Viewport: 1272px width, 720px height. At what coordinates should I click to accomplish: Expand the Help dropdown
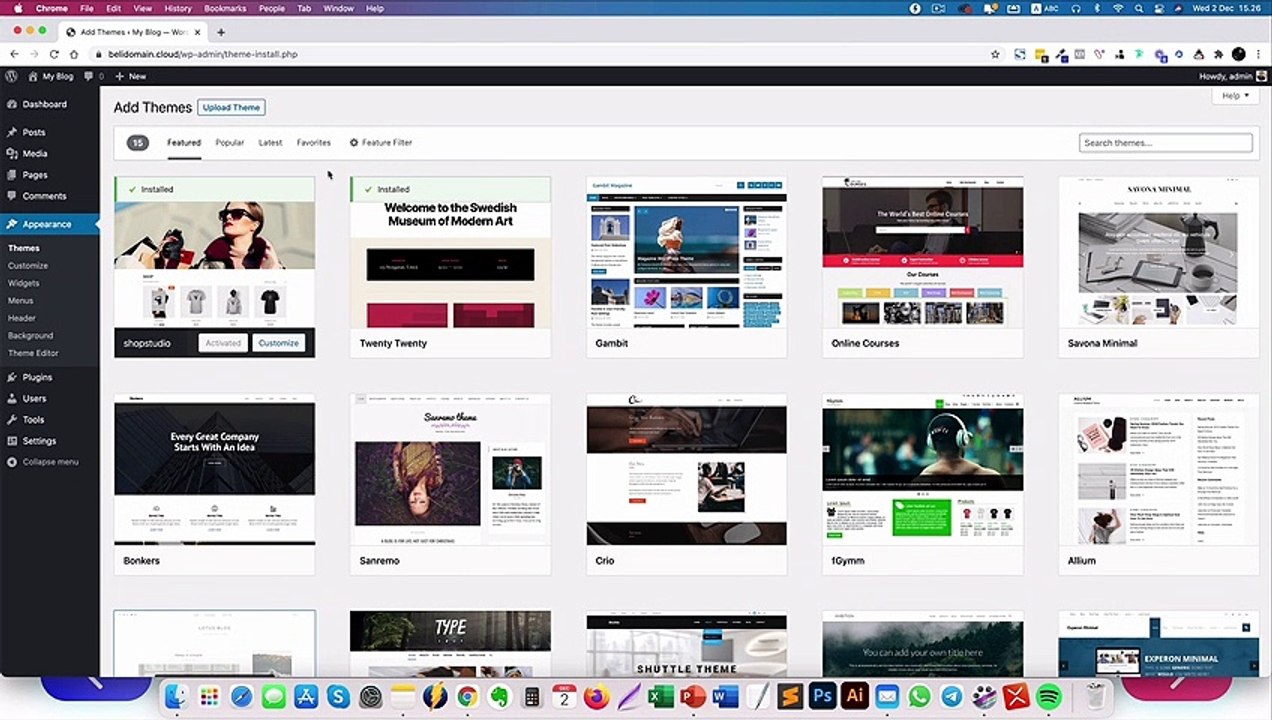pyautogui.click(x=1235, y=96)
